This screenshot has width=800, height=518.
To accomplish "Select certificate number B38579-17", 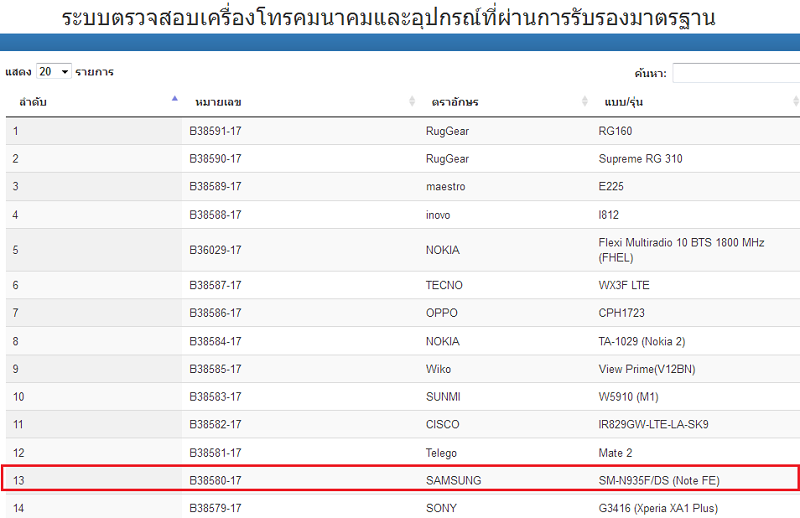I will coord(215,508).
